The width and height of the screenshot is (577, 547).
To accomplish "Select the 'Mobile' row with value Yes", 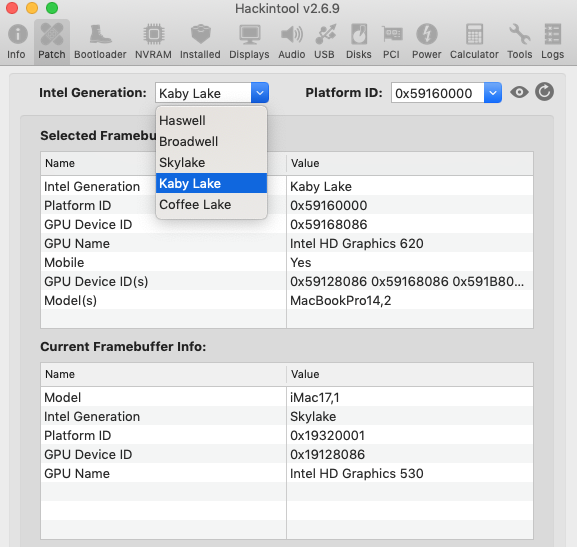I will pyautogui.click(x=287, y=262).
